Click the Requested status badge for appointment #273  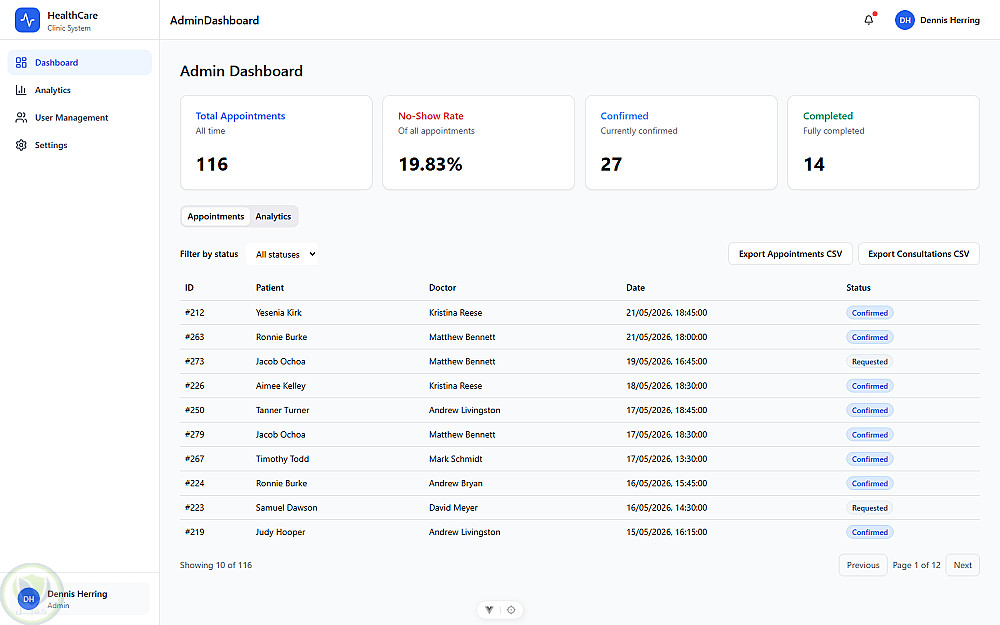click(869, 362)
